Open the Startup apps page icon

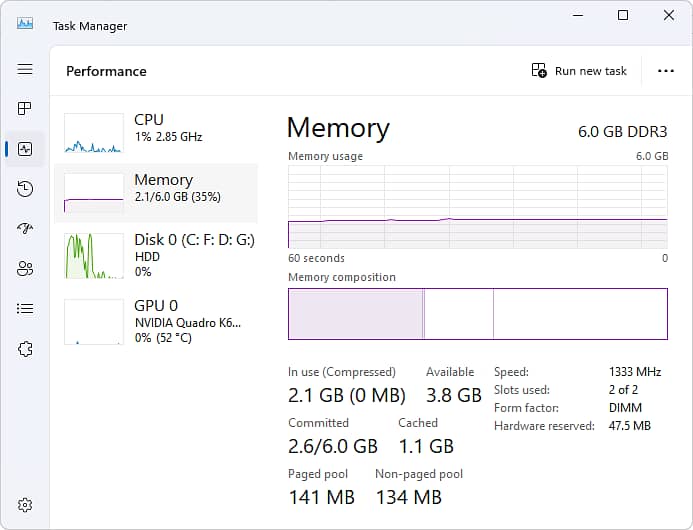tap(25, 228)
